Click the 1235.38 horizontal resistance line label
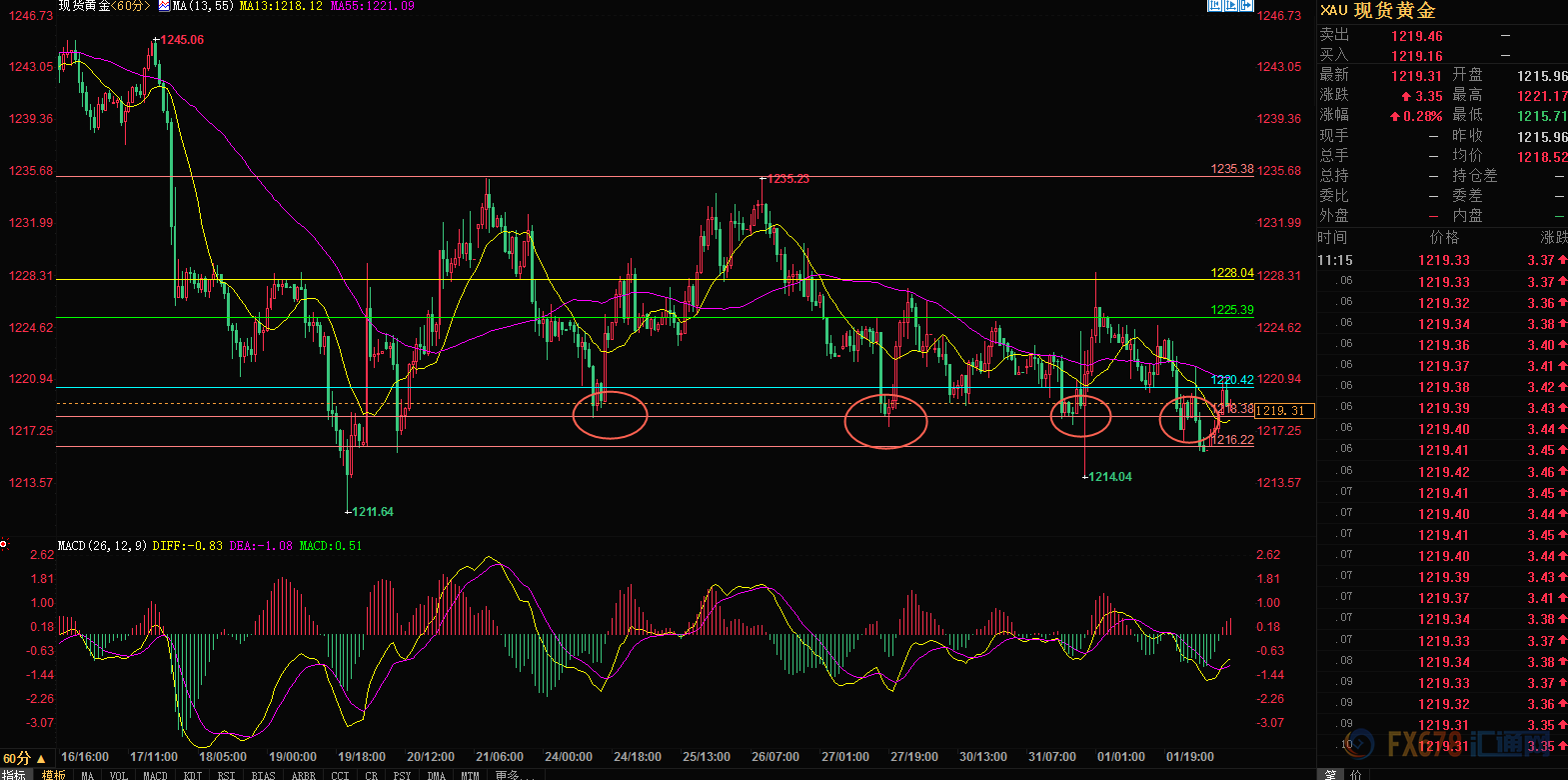 coord(1231,169)
